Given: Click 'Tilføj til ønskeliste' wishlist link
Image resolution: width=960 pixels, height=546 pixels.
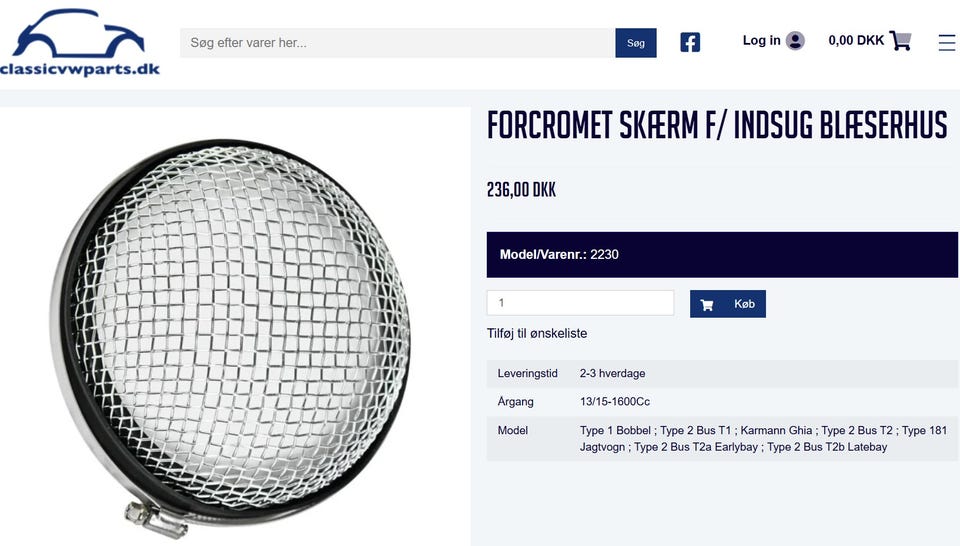Looking at the screenshot, I should (x=537, y=334).
